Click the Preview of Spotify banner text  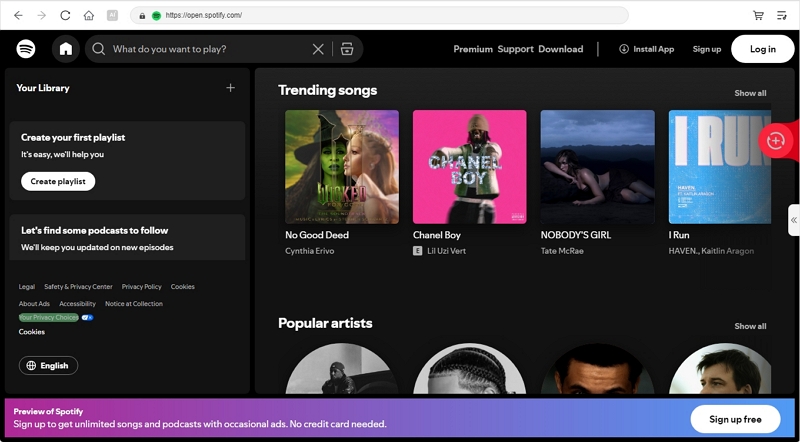[48, 411]
